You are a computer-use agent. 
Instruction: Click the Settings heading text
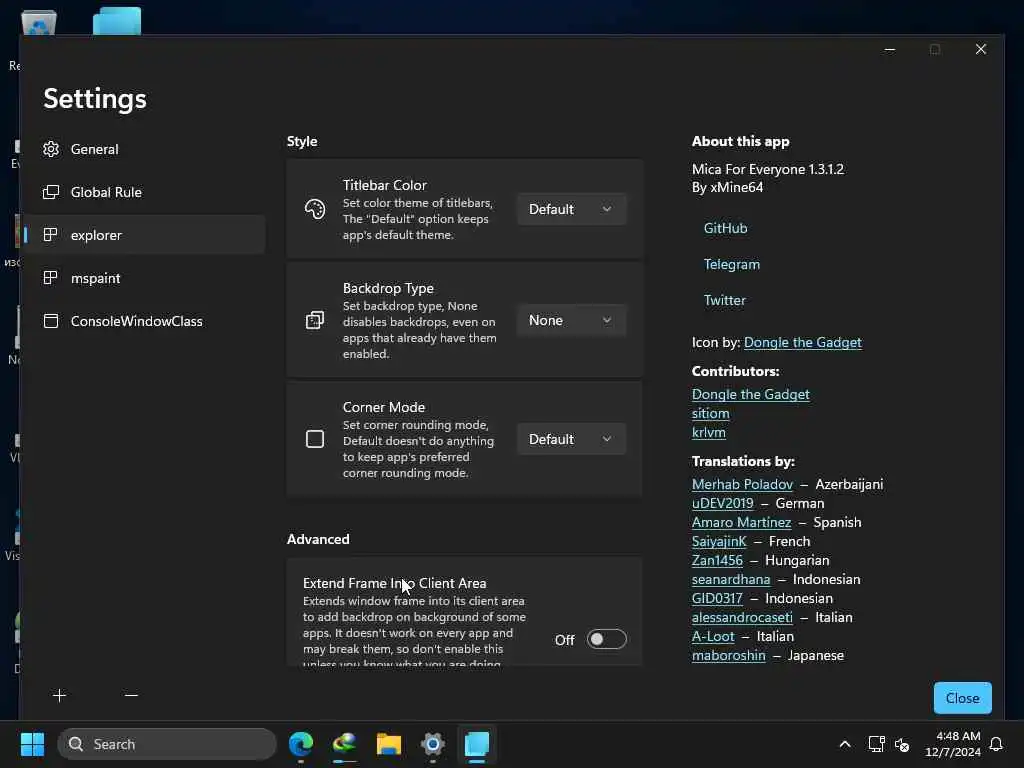pyautogui.click(x=95, y=99)
